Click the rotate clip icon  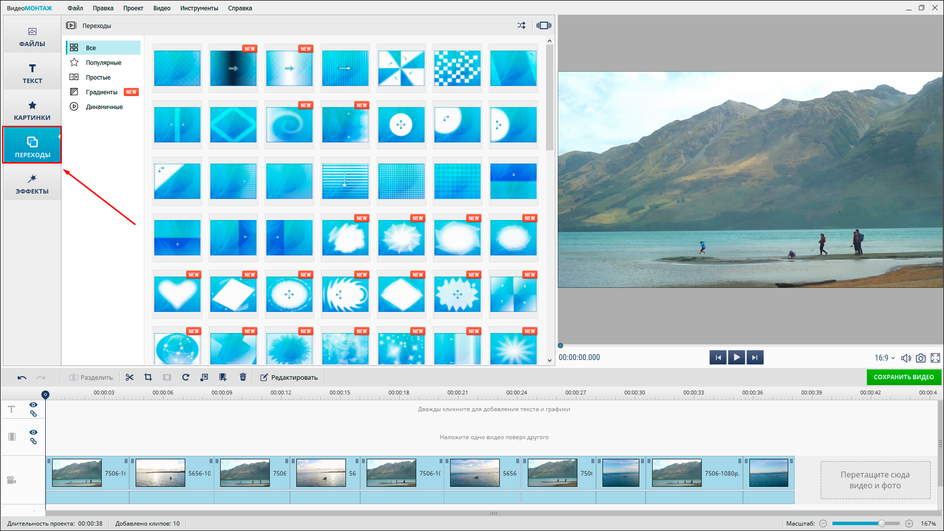click(186, 377)
